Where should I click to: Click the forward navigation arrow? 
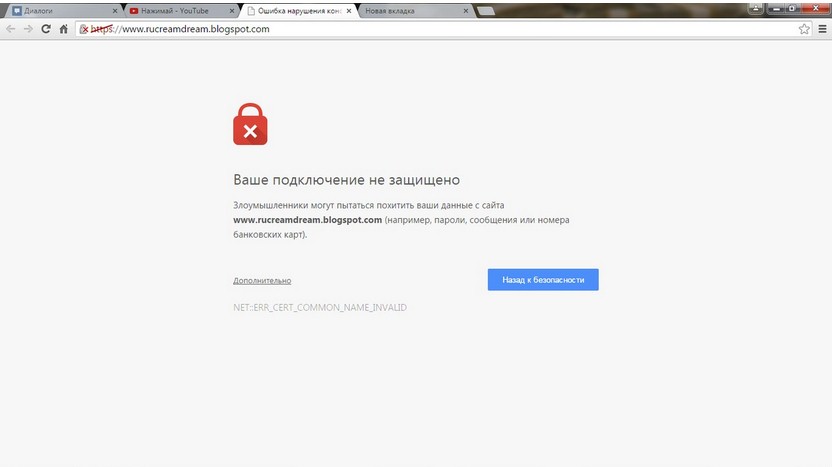[x=28, y=29]
